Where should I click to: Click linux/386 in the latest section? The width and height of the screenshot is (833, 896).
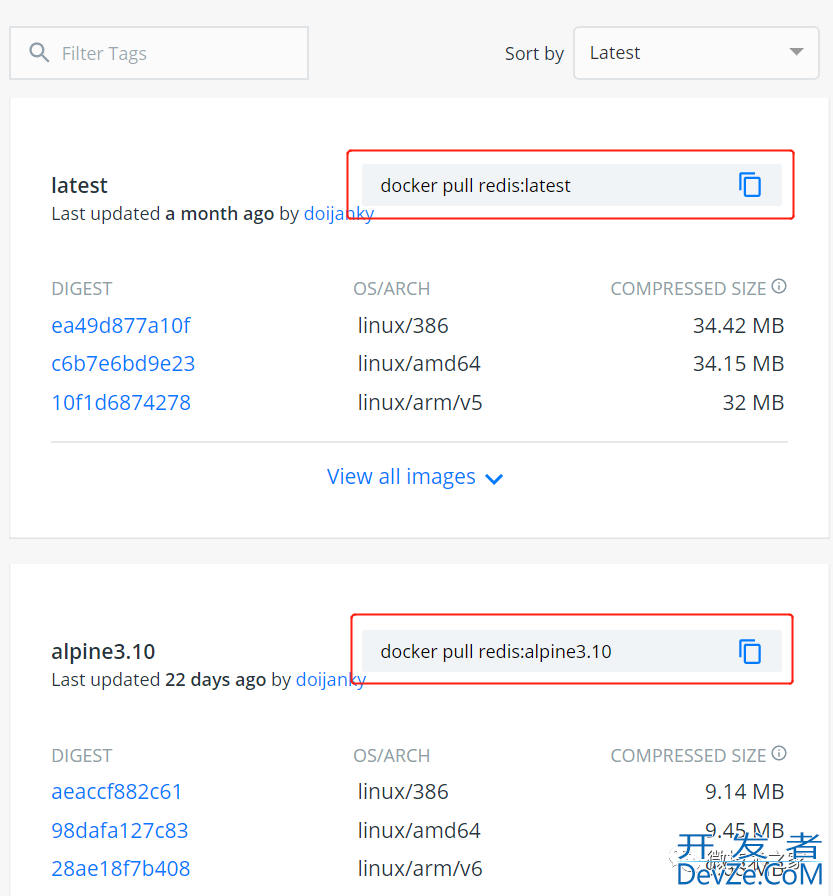tap(403, 326)
